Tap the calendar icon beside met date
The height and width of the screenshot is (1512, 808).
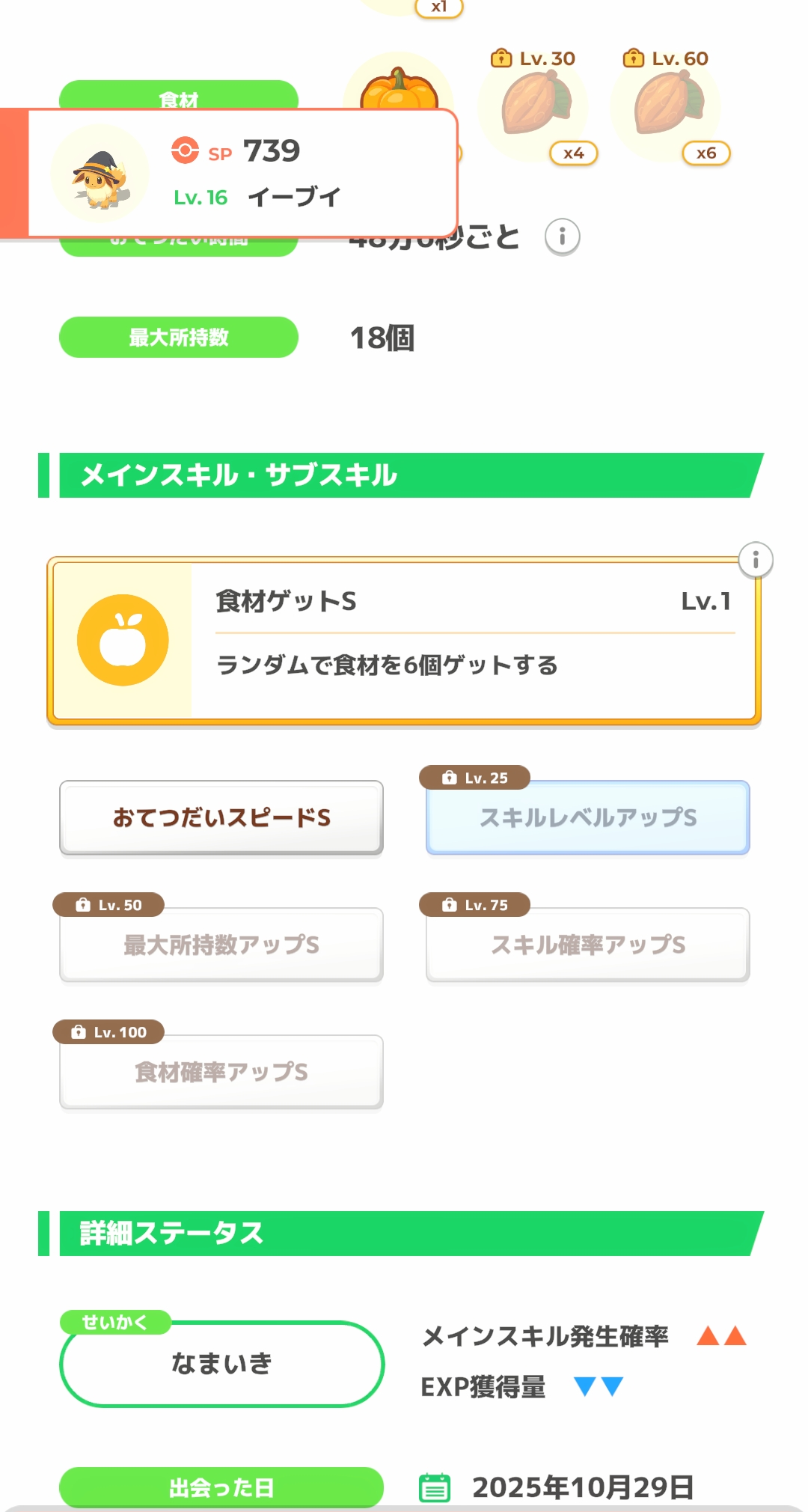pyautogui.click(x=435, y=1487)
